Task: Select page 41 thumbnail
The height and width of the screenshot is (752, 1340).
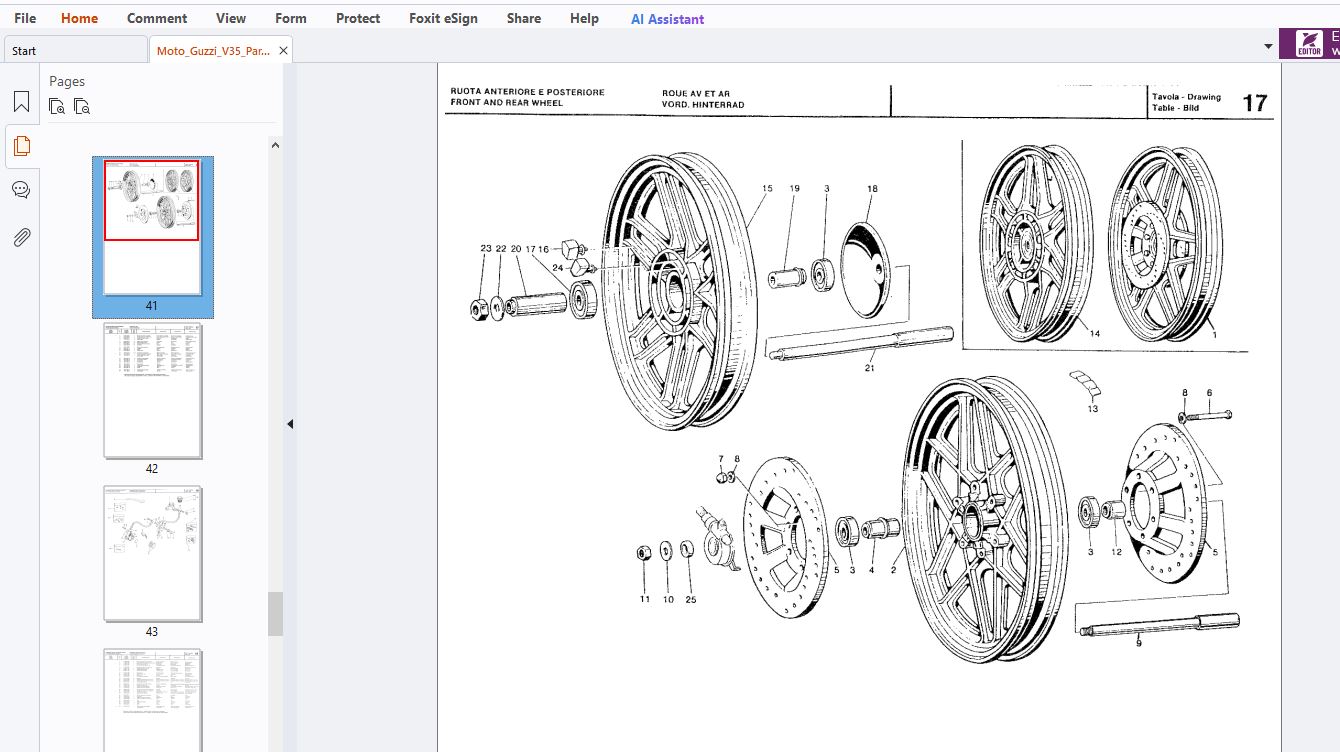Action: coord(152,227)
